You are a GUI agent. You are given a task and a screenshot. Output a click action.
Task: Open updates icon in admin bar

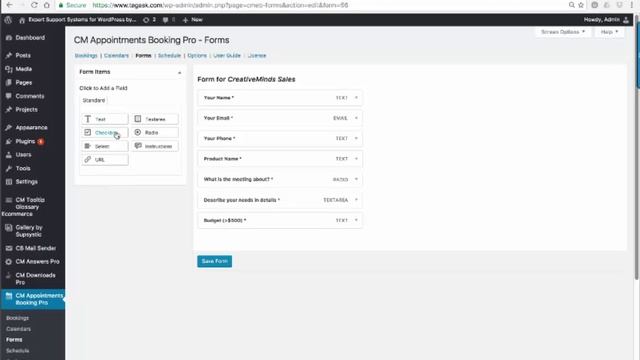tap(149, 20)
